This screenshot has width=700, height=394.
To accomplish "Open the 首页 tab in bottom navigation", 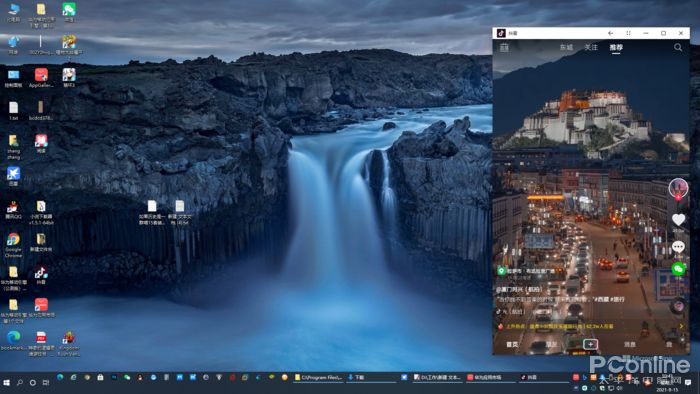I will [512, 344].
